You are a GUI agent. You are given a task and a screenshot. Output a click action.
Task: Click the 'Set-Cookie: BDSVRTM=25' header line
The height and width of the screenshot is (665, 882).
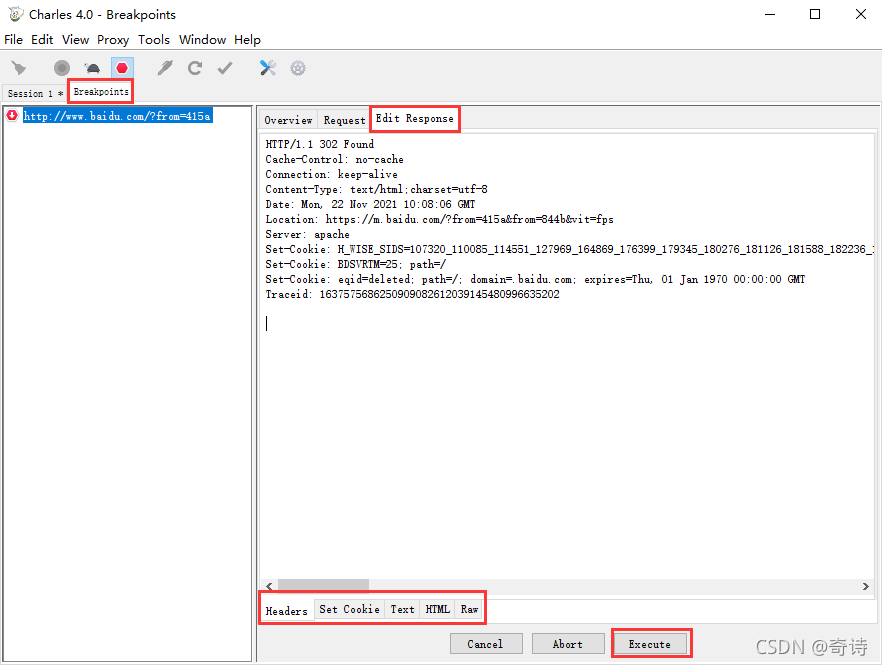356,264
